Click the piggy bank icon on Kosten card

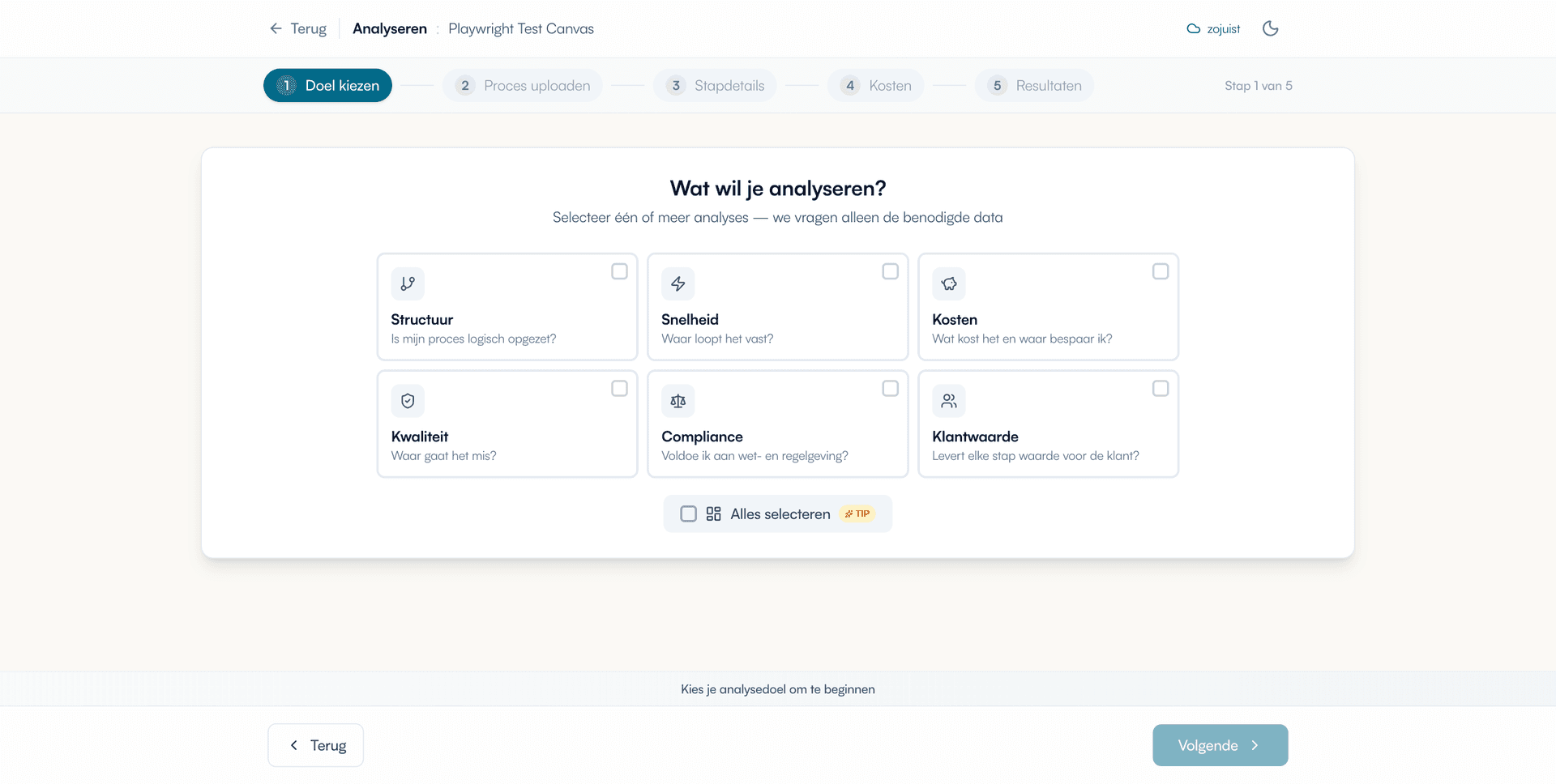[x=949, y=283]
